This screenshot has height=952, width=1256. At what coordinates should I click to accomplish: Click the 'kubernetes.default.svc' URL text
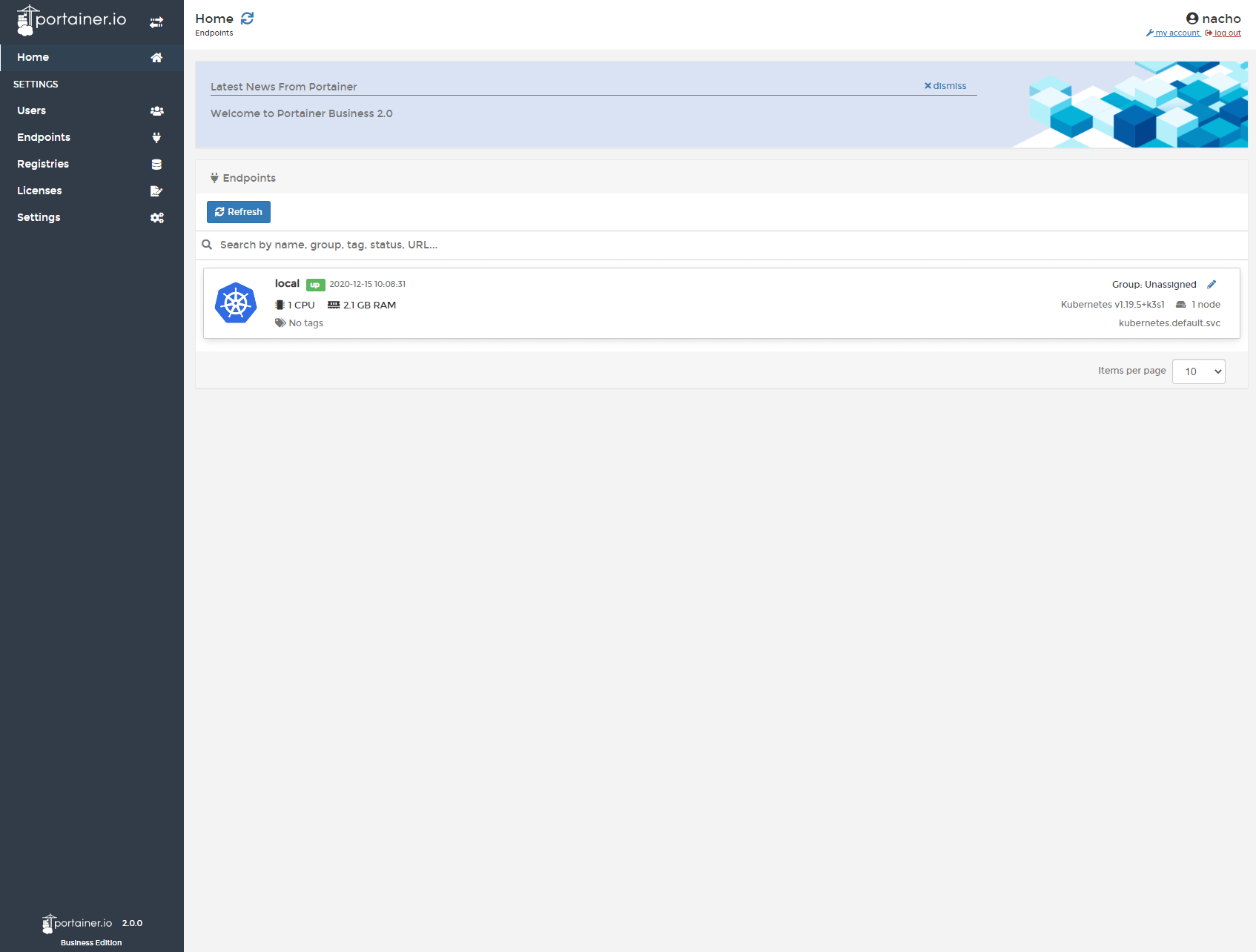(1169, 323)
